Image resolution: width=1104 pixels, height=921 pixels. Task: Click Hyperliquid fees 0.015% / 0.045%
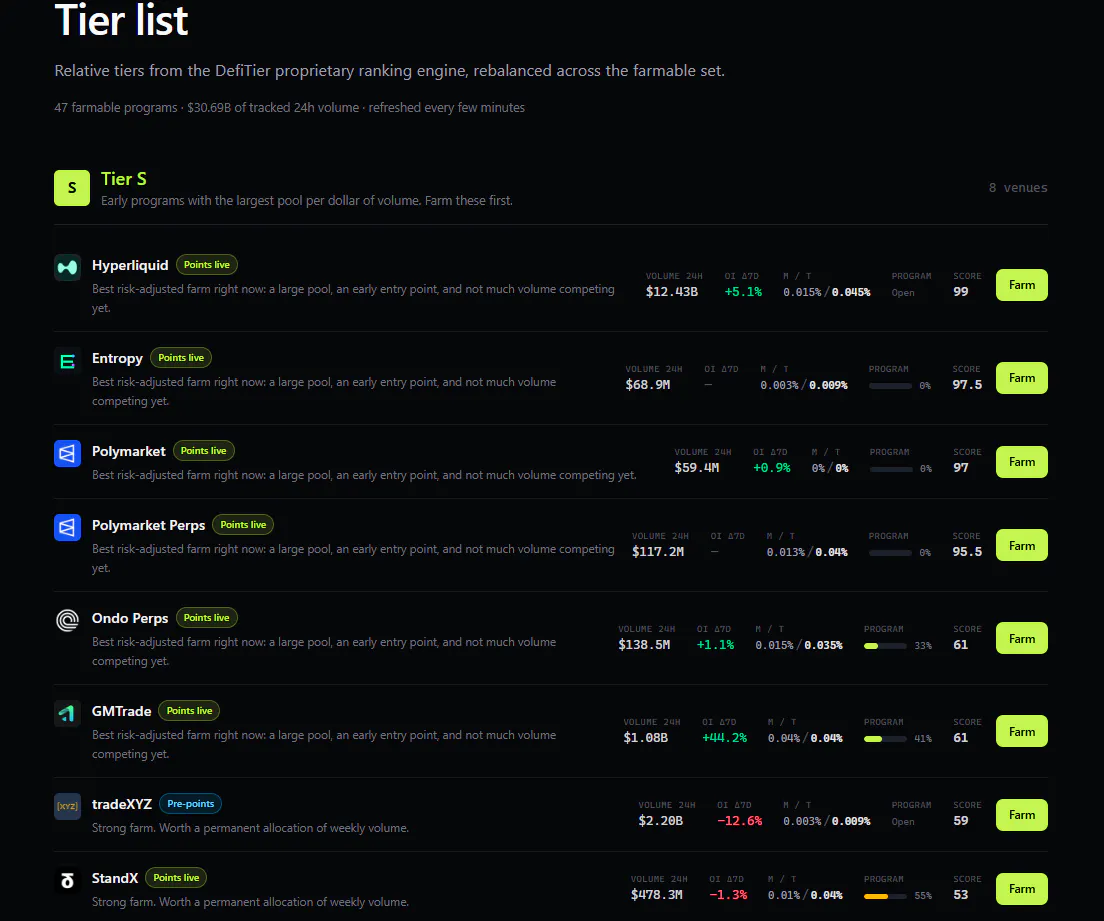pos(827,292)
